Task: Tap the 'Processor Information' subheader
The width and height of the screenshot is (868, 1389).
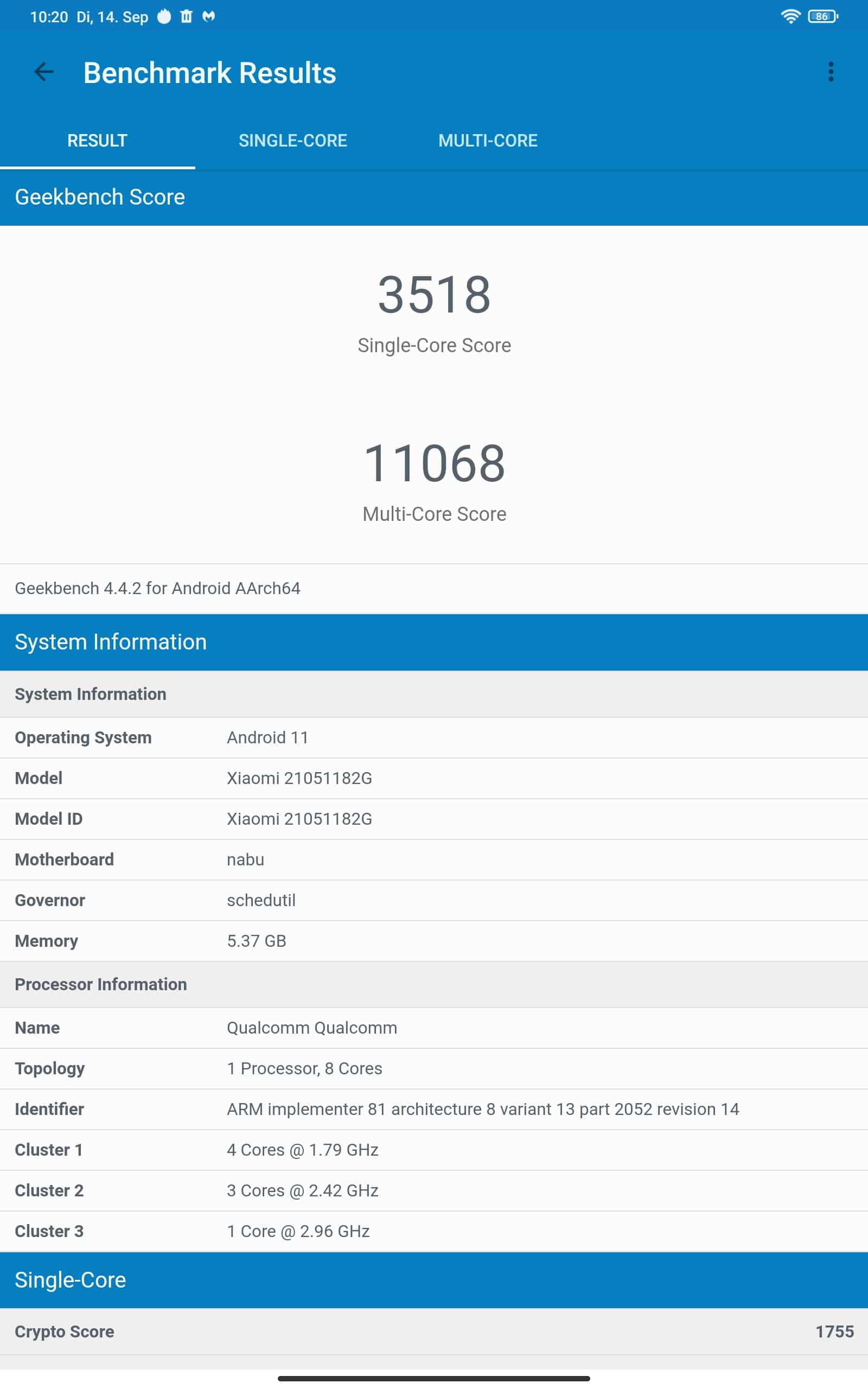Action: click(434, 984)
